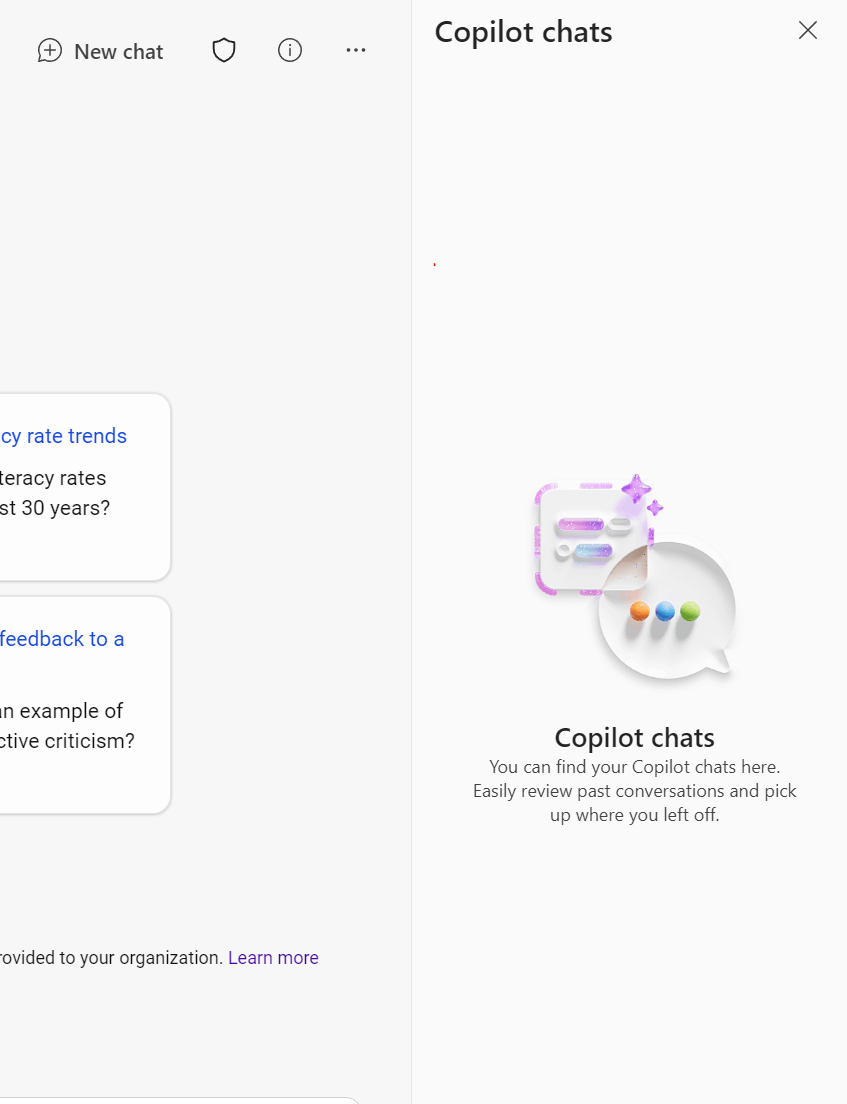Screen dimensions: 847x1104
Task: Choose the literacy rates 30 years prompt text
Action: click(x=54, y=493)
